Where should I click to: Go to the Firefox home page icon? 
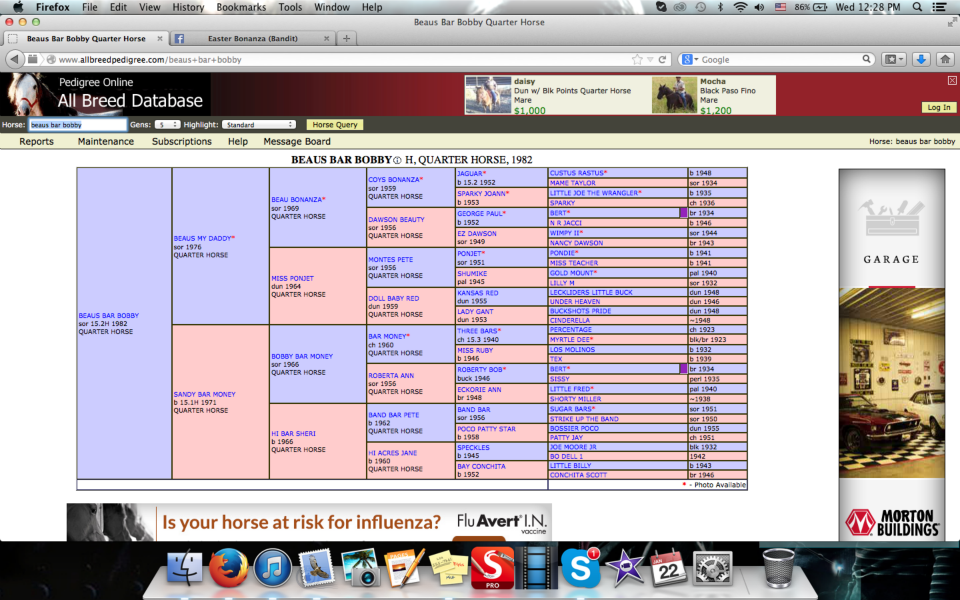point(945,59)
